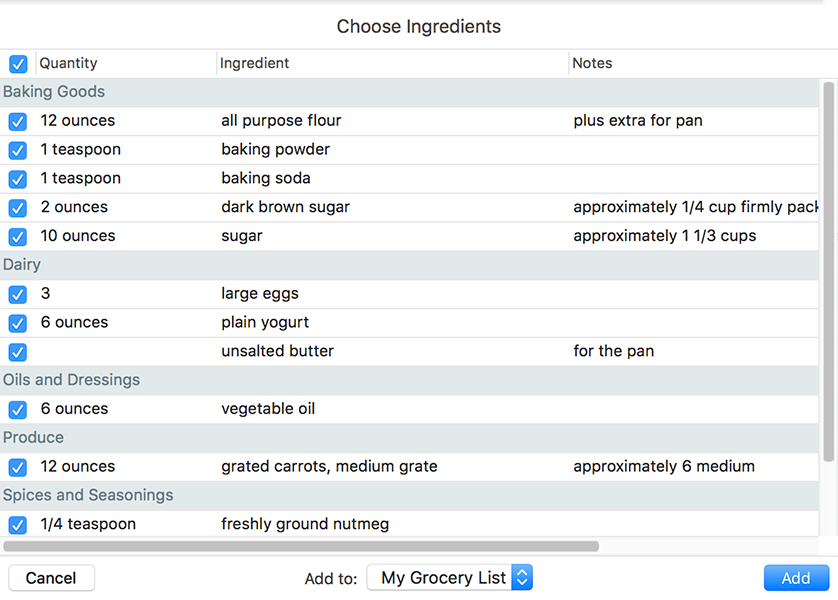Image resolution: width=838 pixels, height=600 pixels.
Task: Toggle the large eggs checkbox
Action: (17, 293)
